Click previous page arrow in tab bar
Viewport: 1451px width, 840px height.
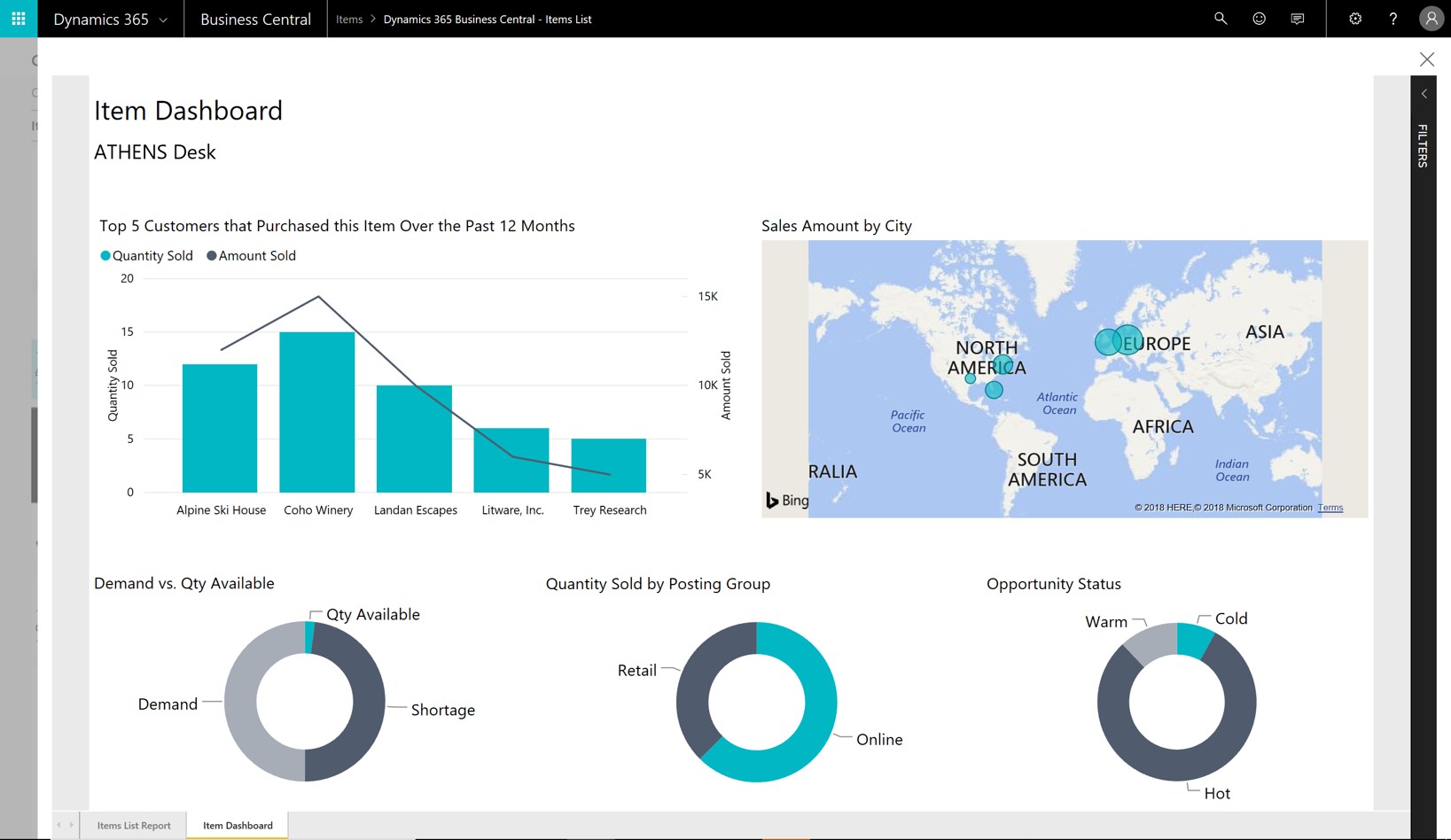(x=59, y=825)
